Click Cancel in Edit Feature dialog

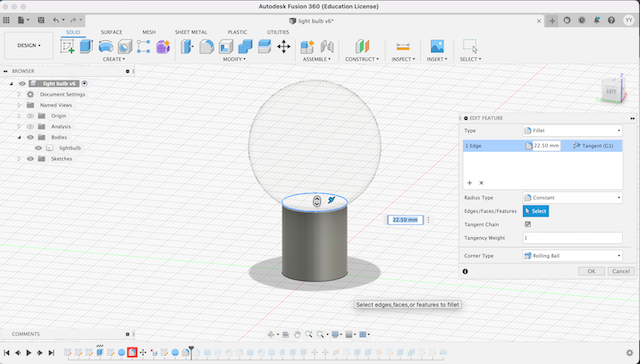click(x=621, y=271)
